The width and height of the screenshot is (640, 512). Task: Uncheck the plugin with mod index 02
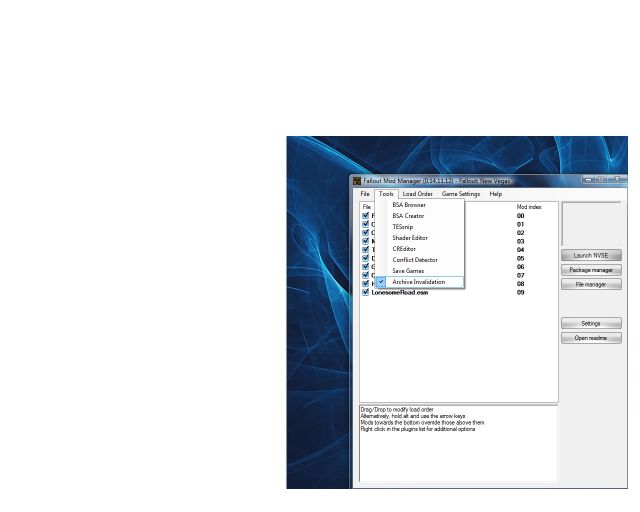pos(365,233)
